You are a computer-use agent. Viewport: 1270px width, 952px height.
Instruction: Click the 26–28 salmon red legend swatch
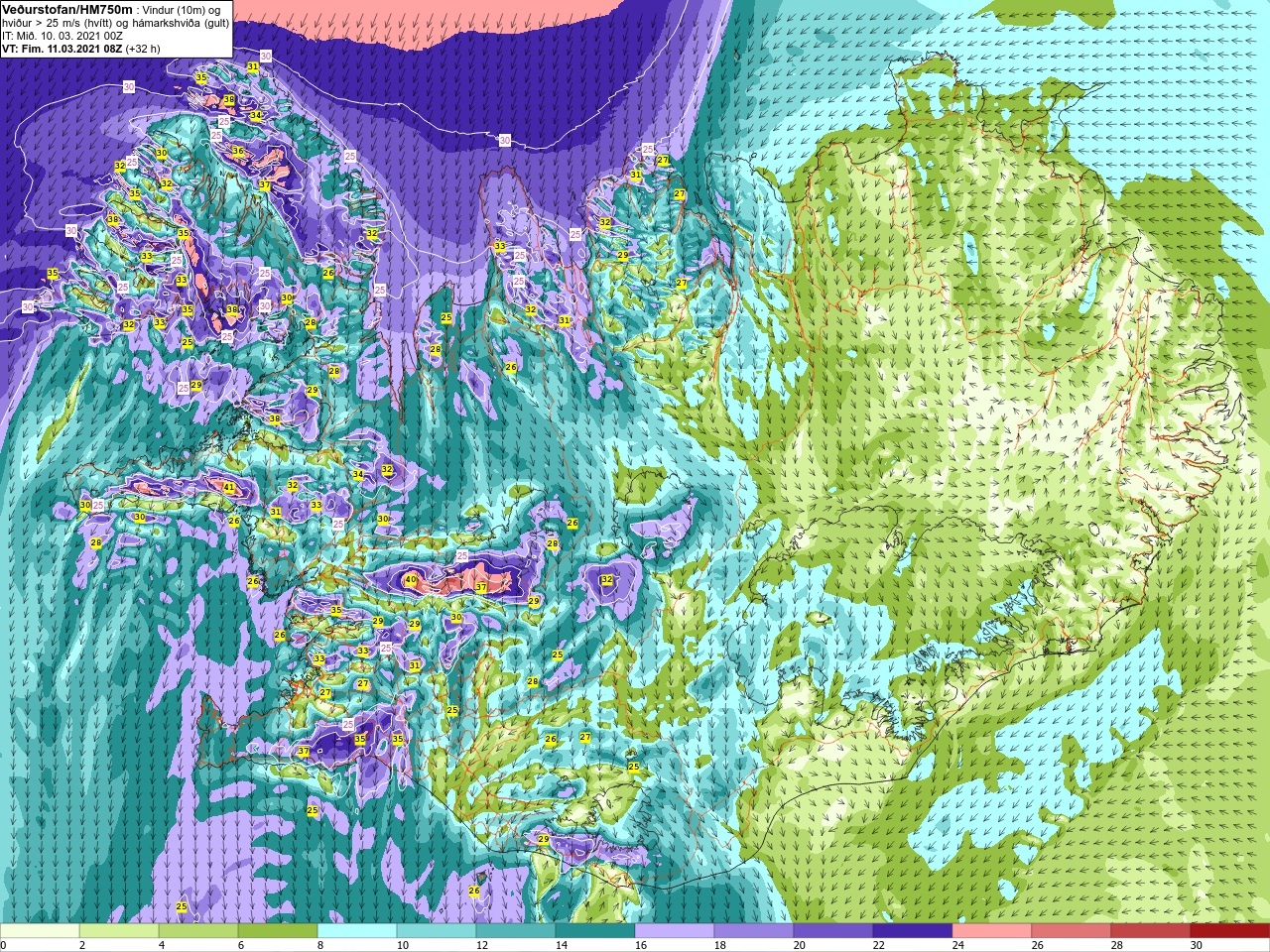[1072, 931]
